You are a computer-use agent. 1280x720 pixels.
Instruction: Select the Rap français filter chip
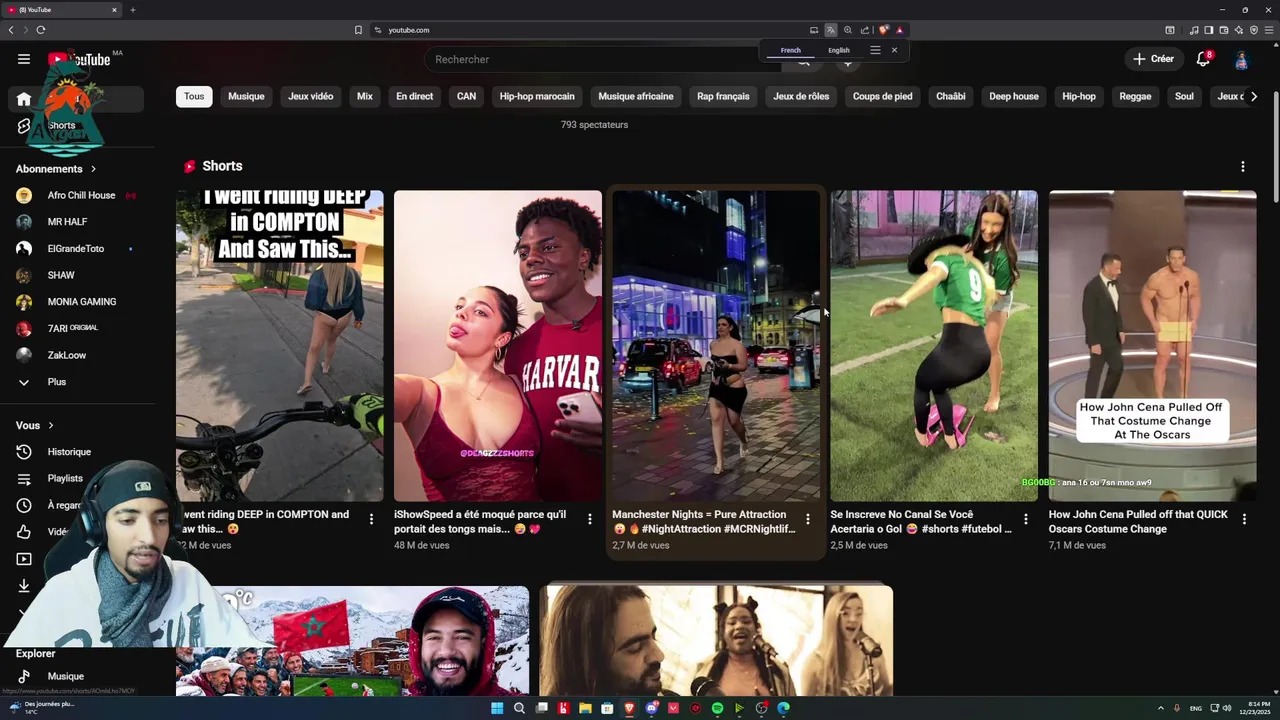point(723,96)
